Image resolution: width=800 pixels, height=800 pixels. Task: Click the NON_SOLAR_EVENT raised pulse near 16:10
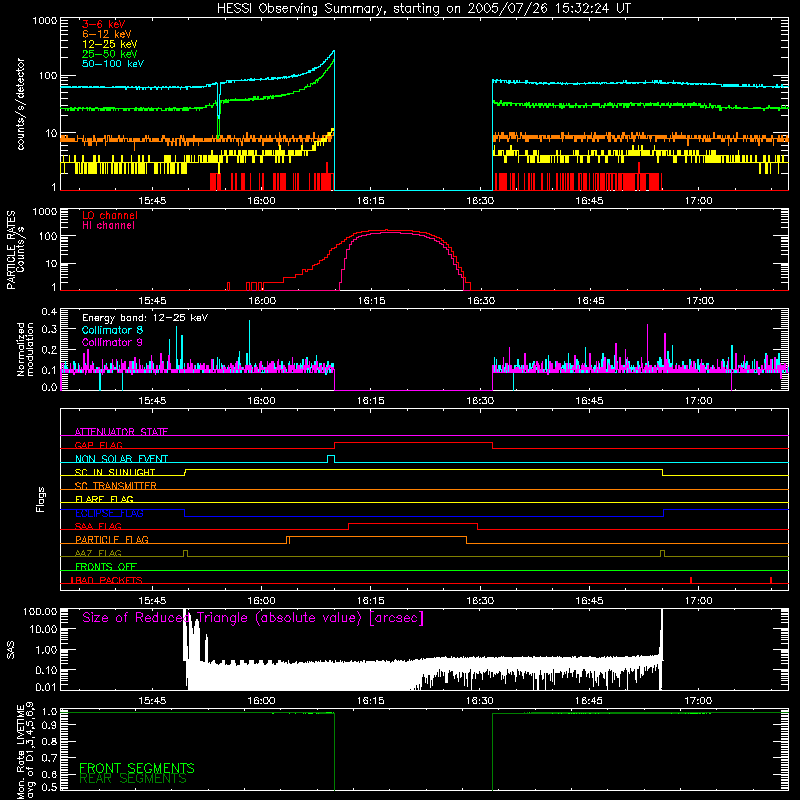(x=331, y=459)
